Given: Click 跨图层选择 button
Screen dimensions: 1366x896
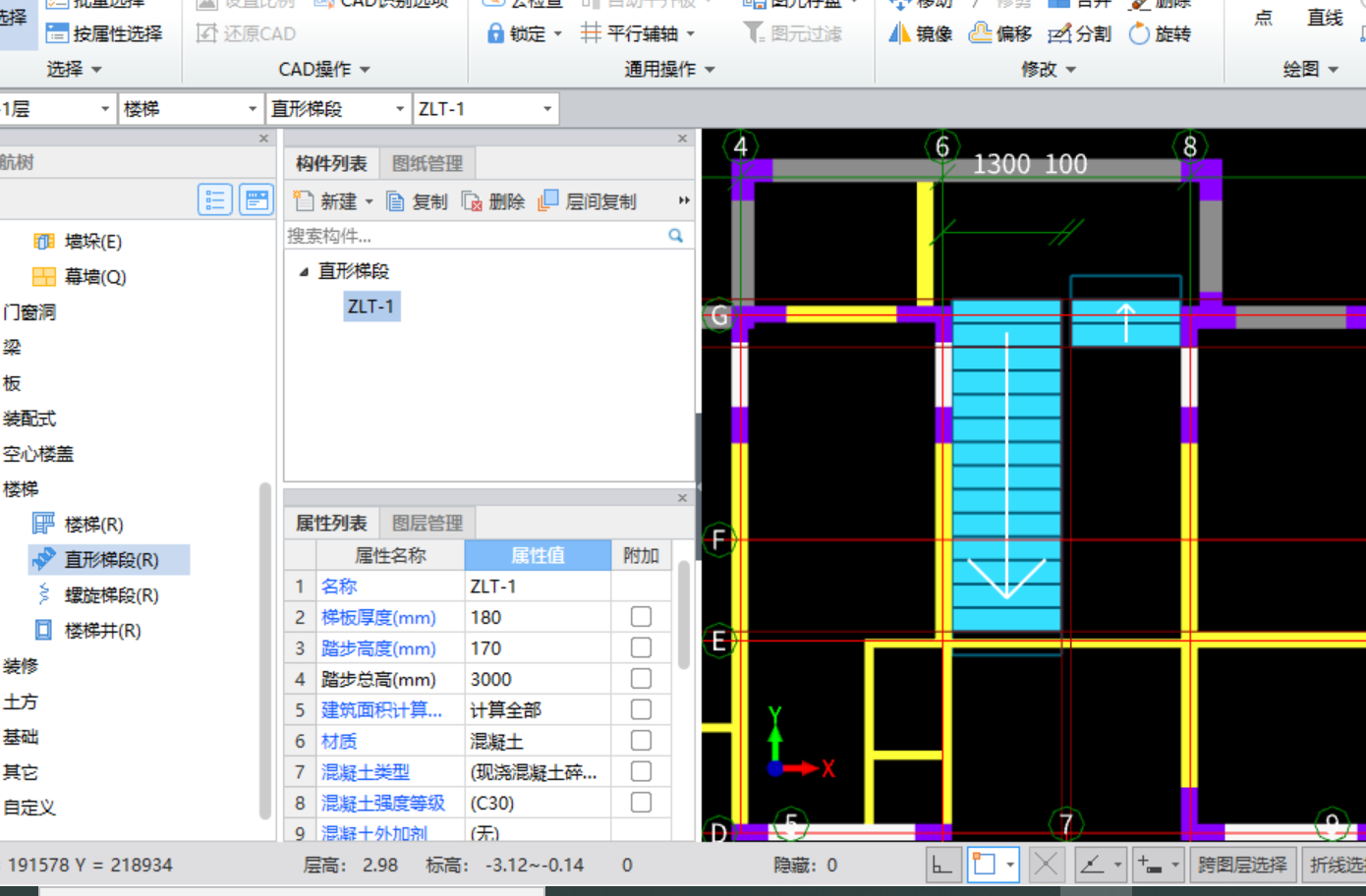Looking at the screenshot, I should click(x=1242, y=865).
